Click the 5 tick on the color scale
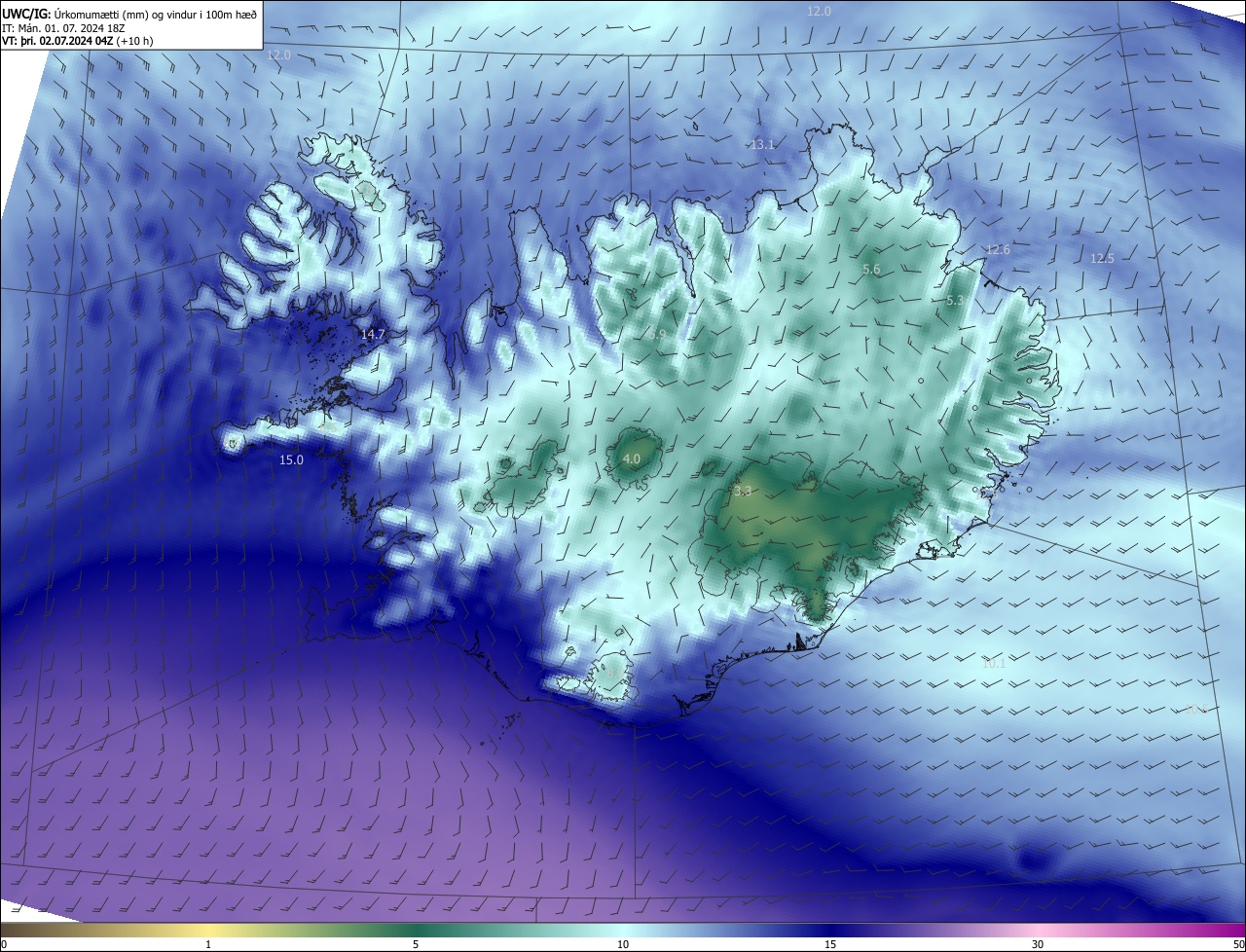 (416, 944)
